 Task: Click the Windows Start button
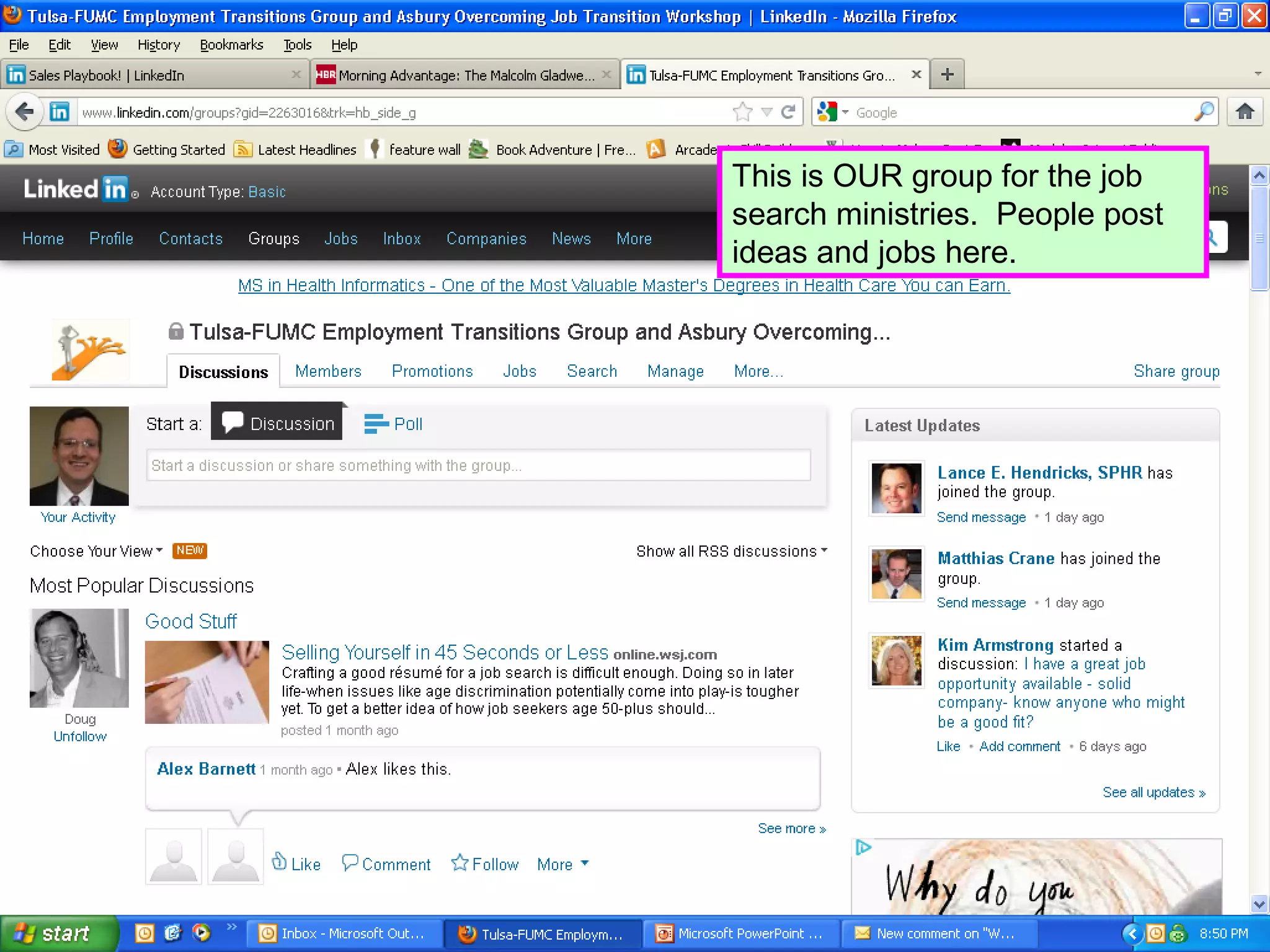click(59, 933)
